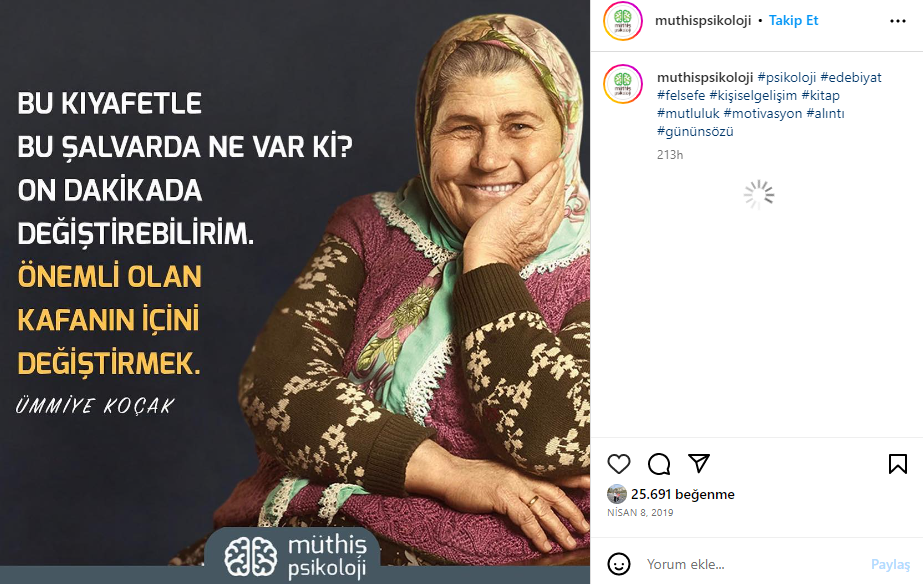Image resolution: width=923 pixels, height=584 pixels.
Task: Open the emoji picker smiley icon
Action: click(619, 564)
